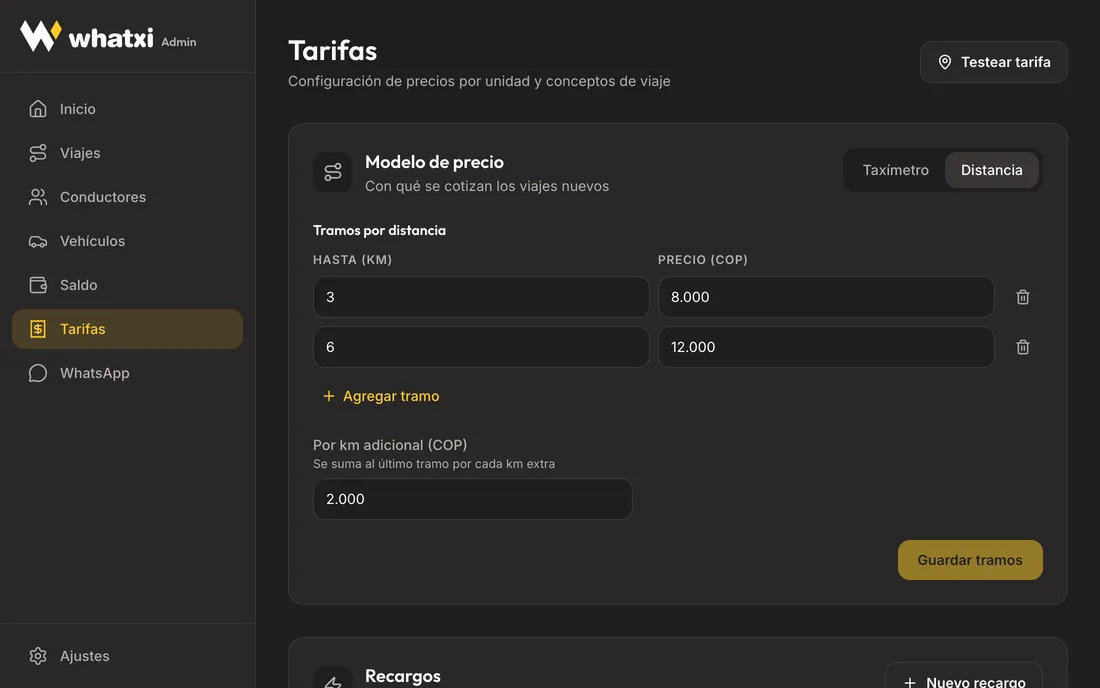1100x688 pixels.
Task: Open Ajustes at sidebar bottom
Action: click(127, 656)
